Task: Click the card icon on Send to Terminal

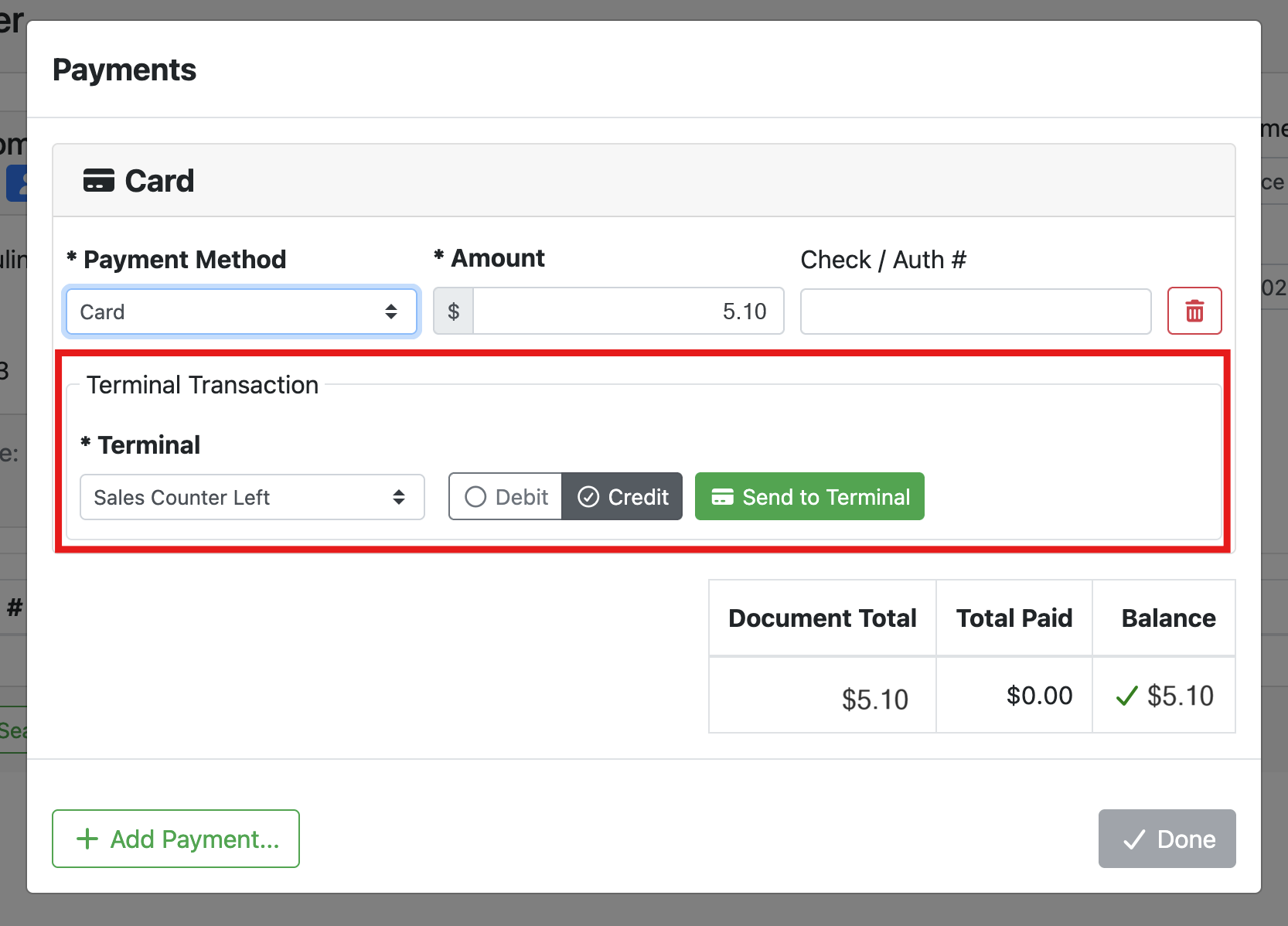Action: [722, 497]
